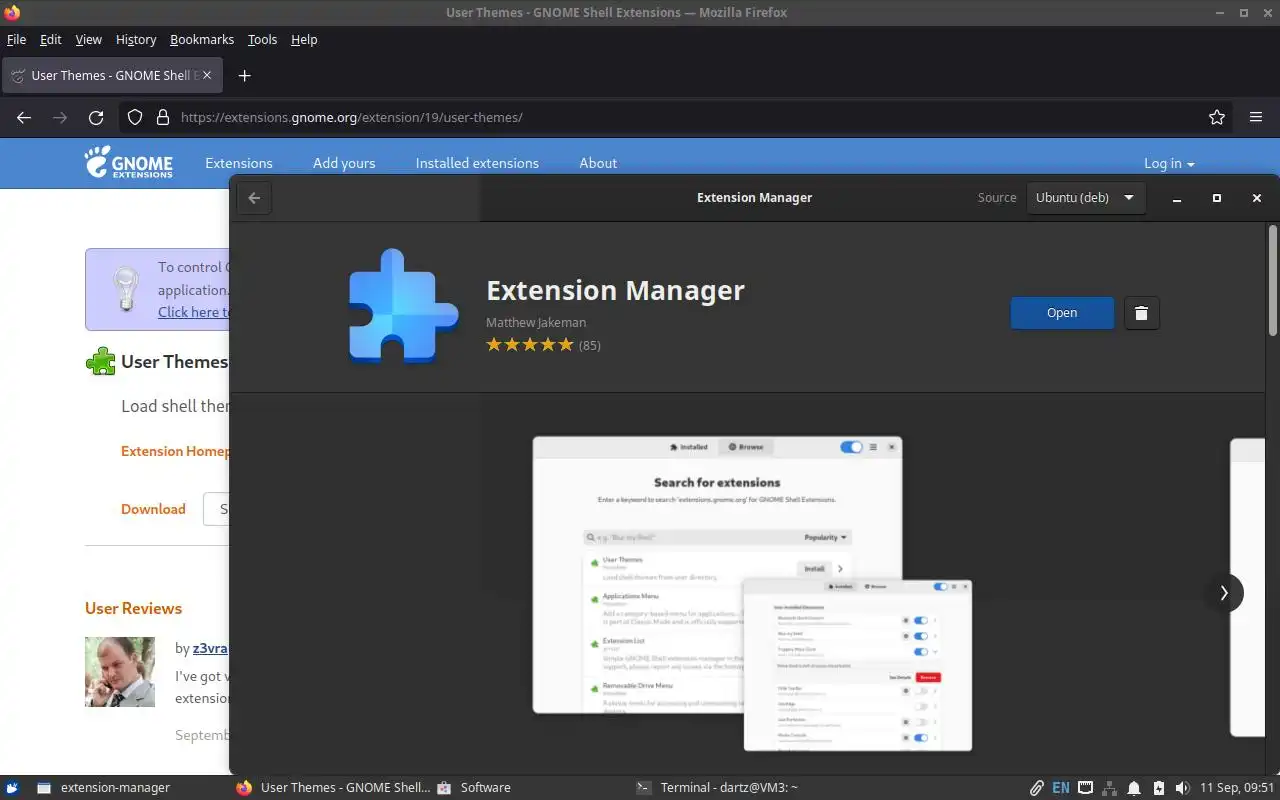
Task: Expand Log in dropdown on GNOME site
Action: [x=1169, y=163]
